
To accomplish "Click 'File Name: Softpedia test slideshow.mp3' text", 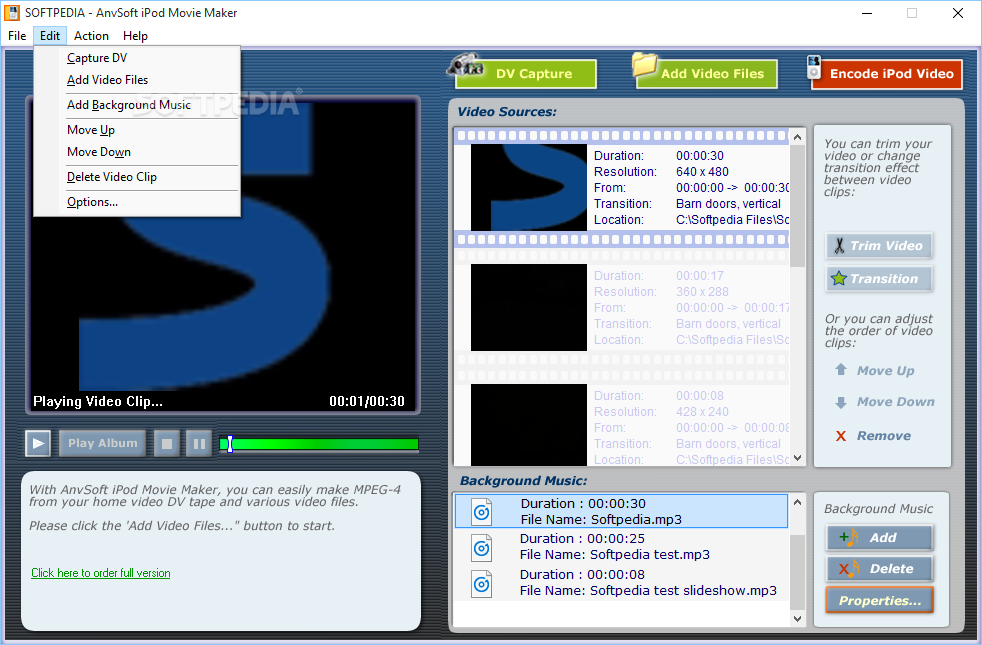I will tap(648, 591).
